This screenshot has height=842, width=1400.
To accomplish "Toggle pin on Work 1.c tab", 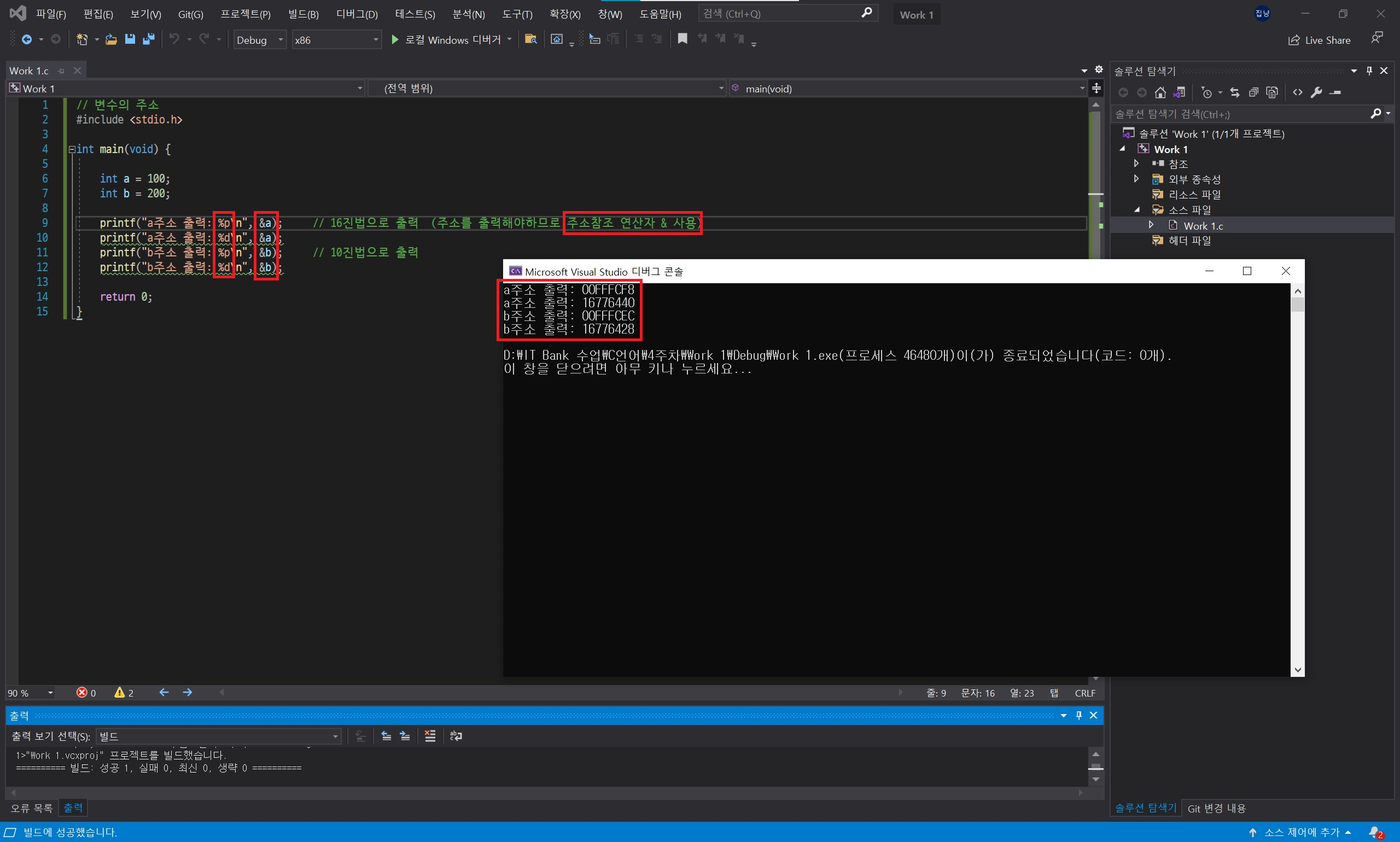I will coord(61,71).
